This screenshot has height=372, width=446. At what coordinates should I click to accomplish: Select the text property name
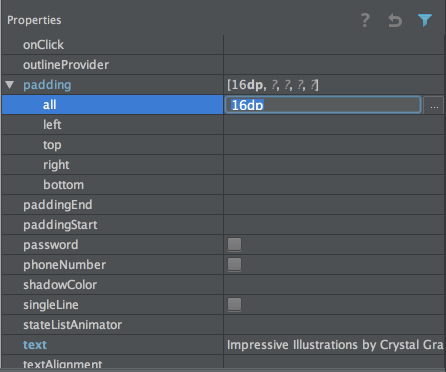click(35, 345)
